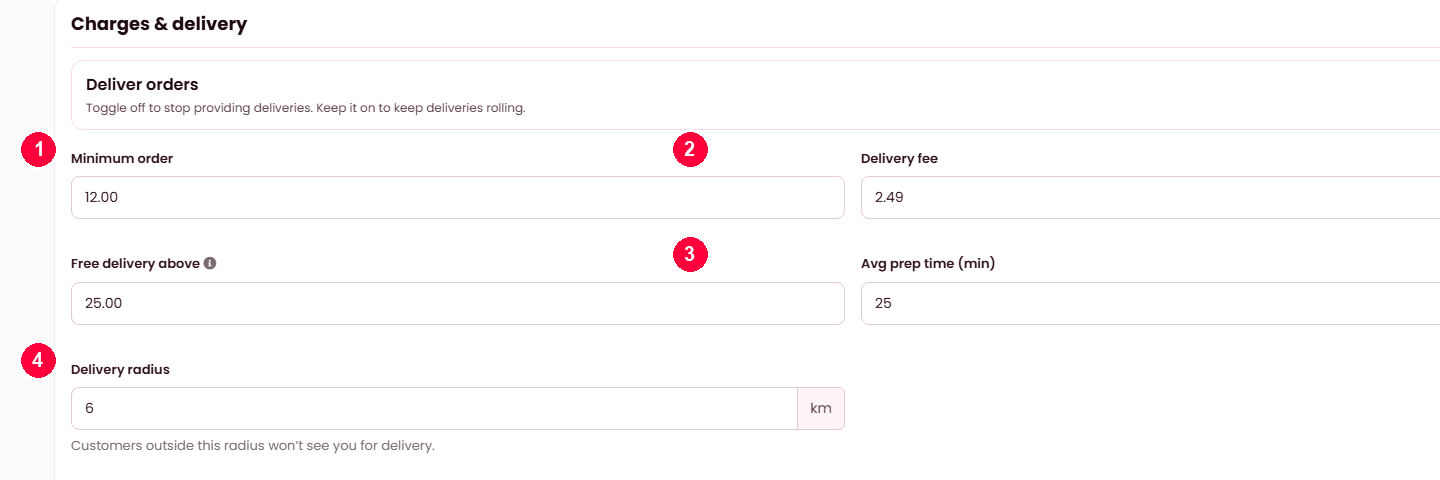Viewport: 1440px width, 480px height.
Task: Click the Delivery fee label
Action: pos(899,159)
